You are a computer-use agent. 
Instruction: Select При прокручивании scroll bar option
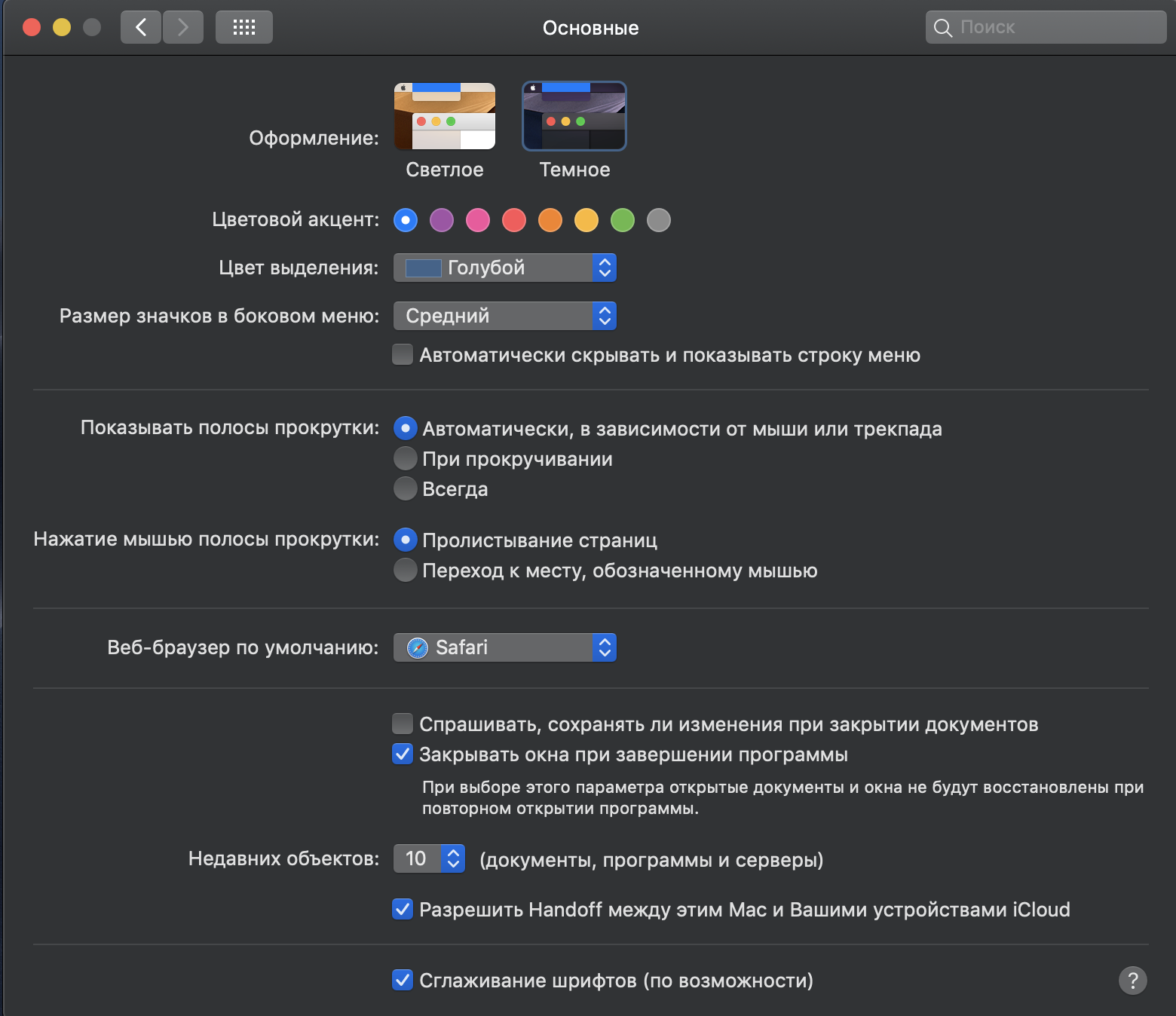pyautogui.click(x=406, y=458)
